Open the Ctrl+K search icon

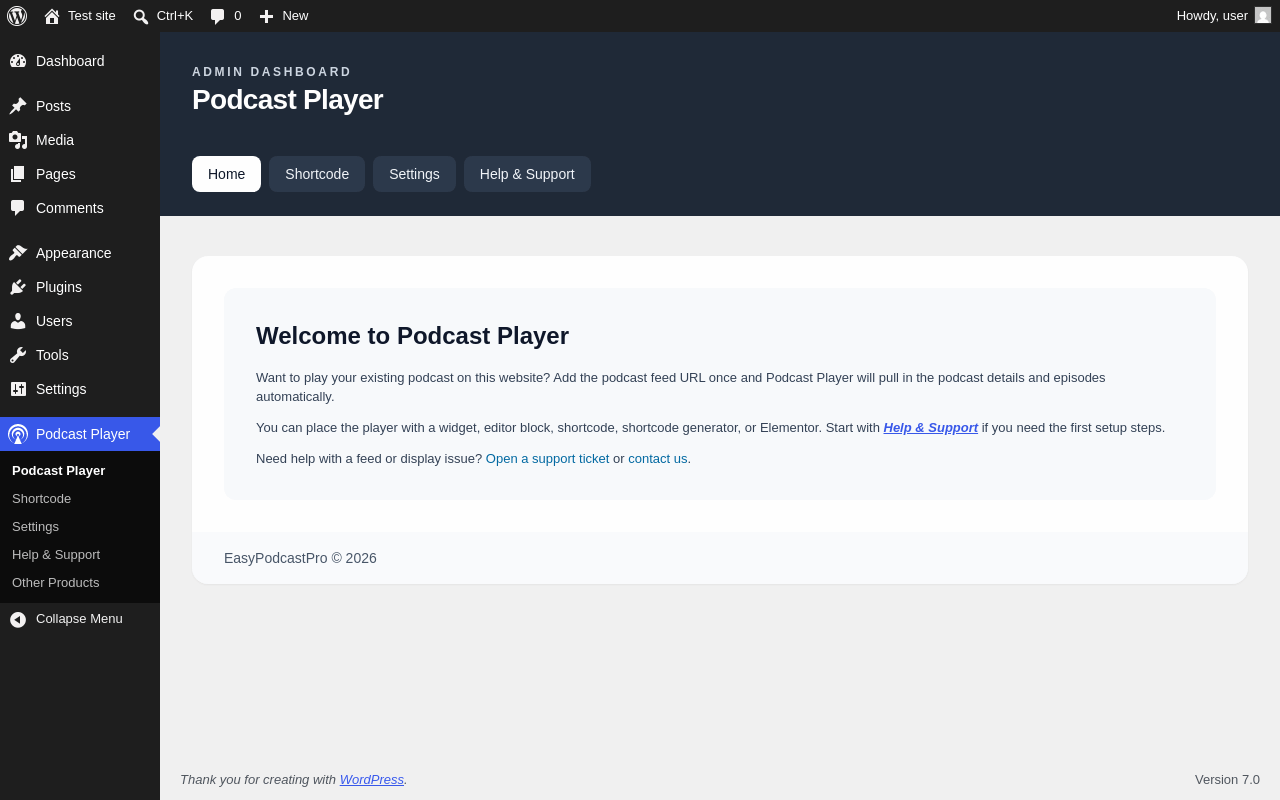click(x=141, y=16)
